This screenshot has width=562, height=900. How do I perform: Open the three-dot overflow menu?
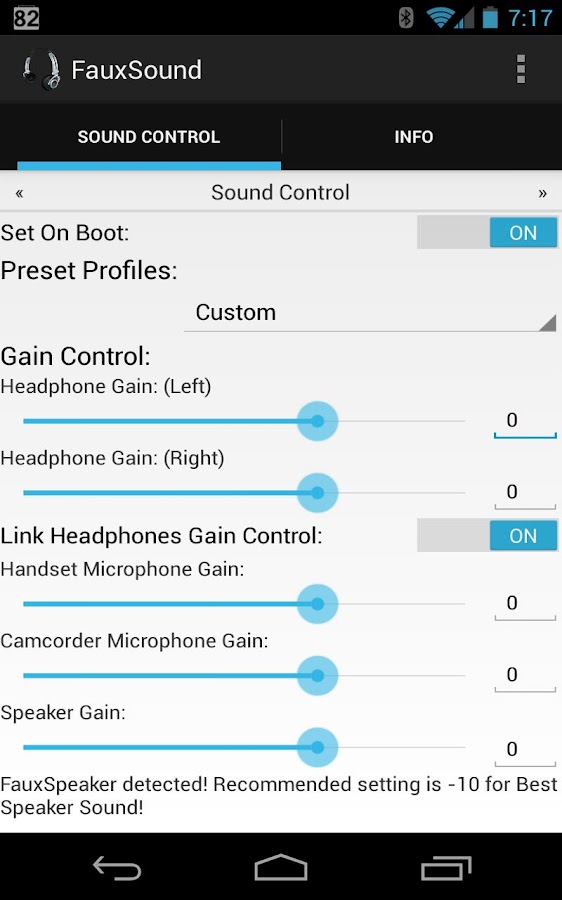pyautogui.click(x=521, y=69)
